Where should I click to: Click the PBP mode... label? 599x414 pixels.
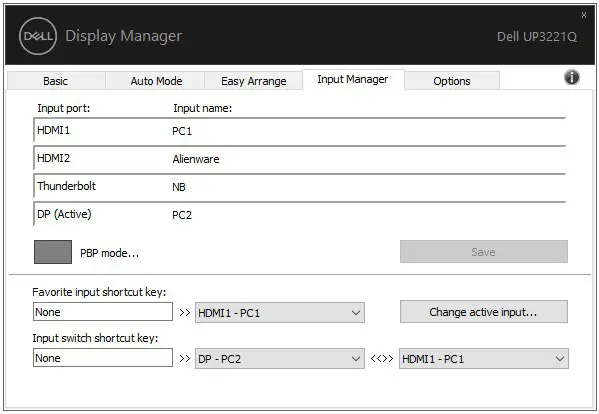tap(110, 253)
